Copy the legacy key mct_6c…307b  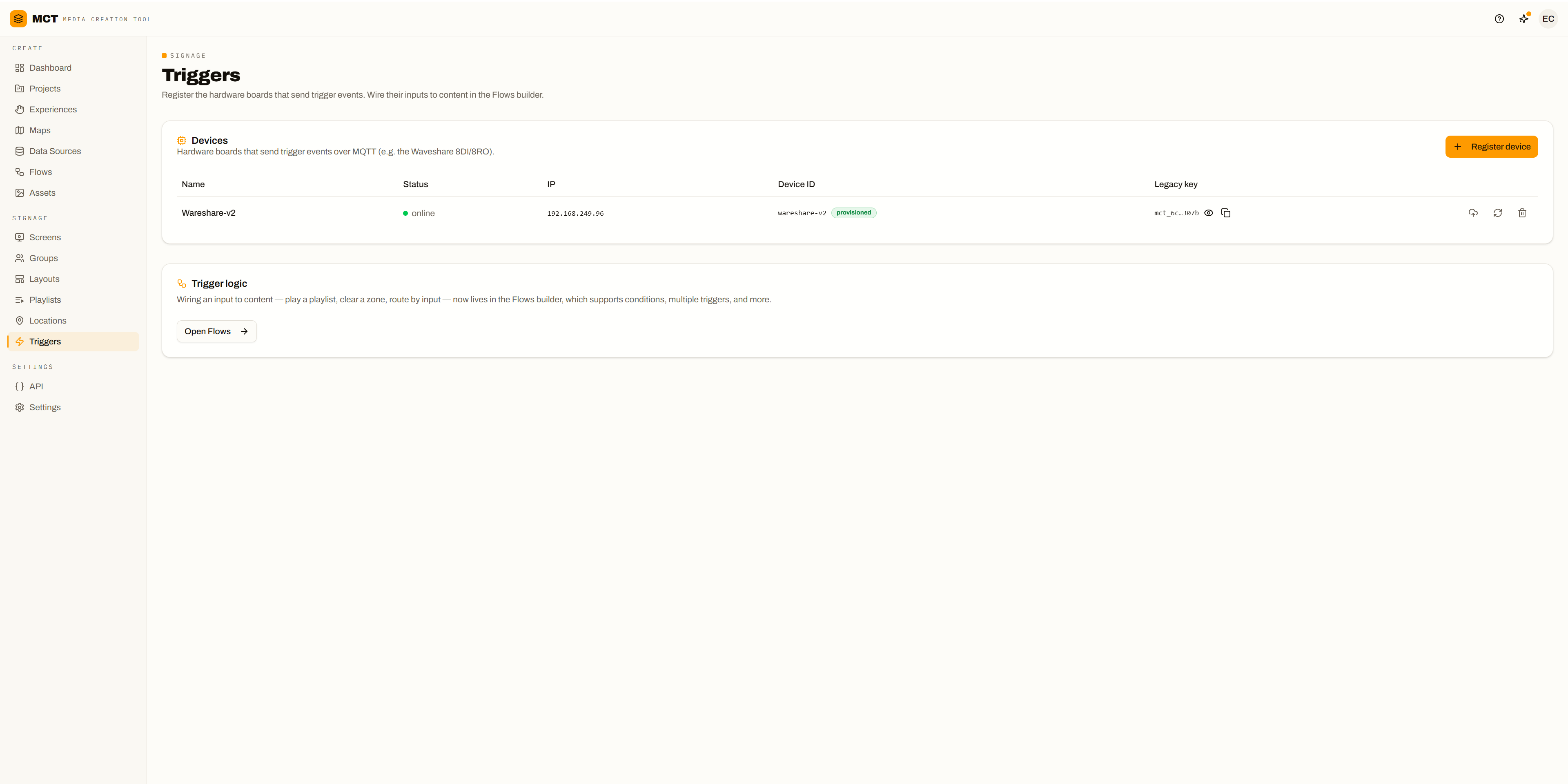[1225, 212]
